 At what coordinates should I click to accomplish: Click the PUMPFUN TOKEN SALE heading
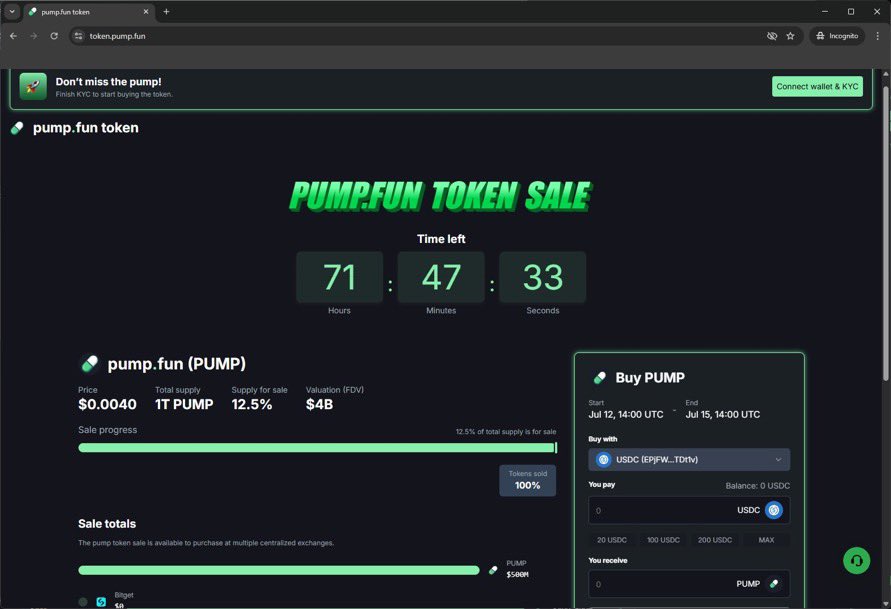[441, 196]
